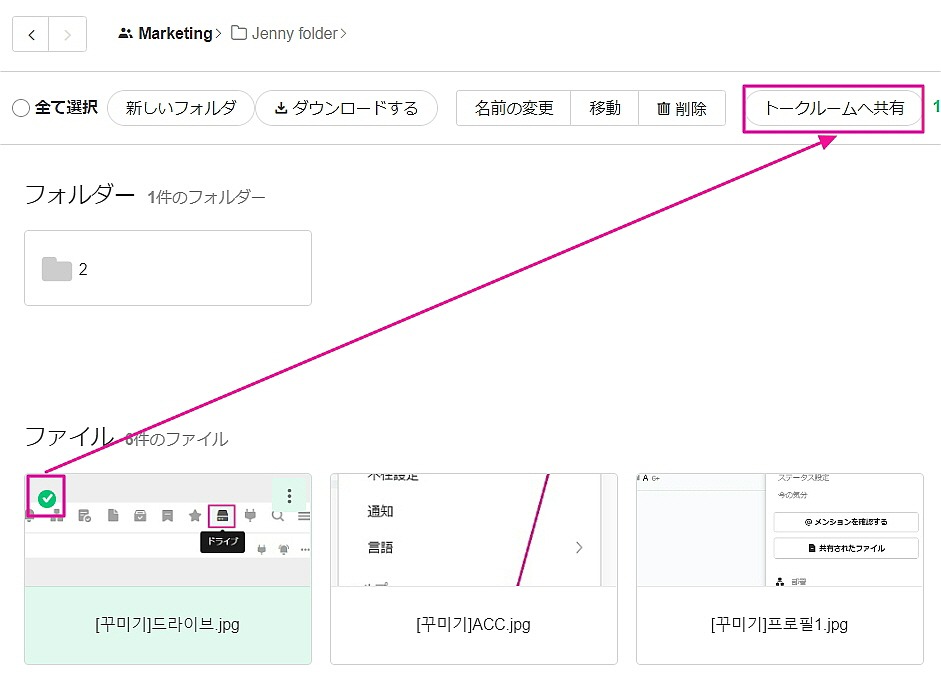
Task: Toggle the 全て選択 select-all radio button
Action: click(21, 108)
